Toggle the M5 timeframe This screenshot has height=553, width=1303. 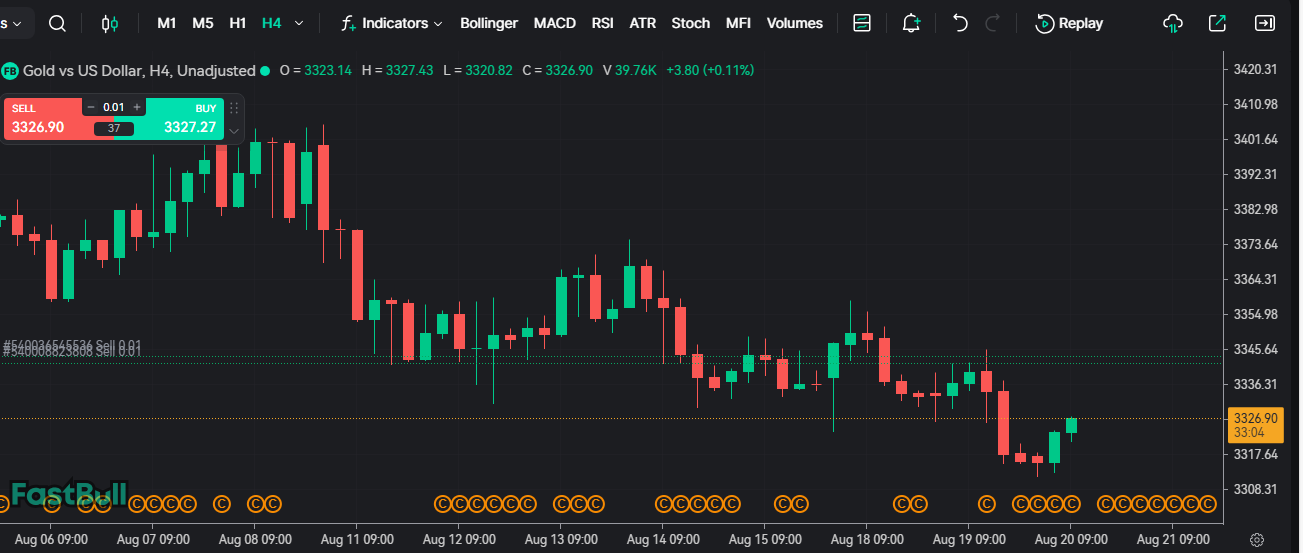(202, 23)
